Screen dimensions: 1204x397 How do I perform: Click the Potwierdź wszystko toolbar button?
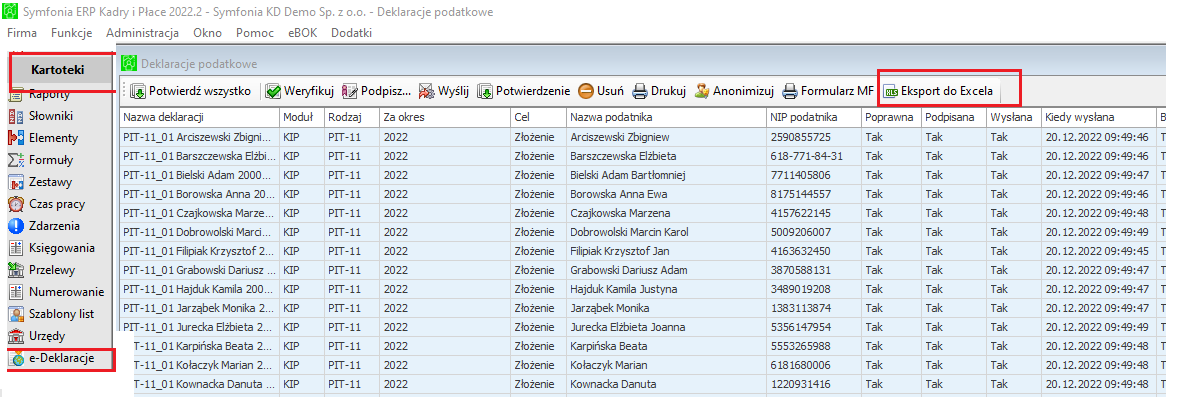tap(190, 91)
